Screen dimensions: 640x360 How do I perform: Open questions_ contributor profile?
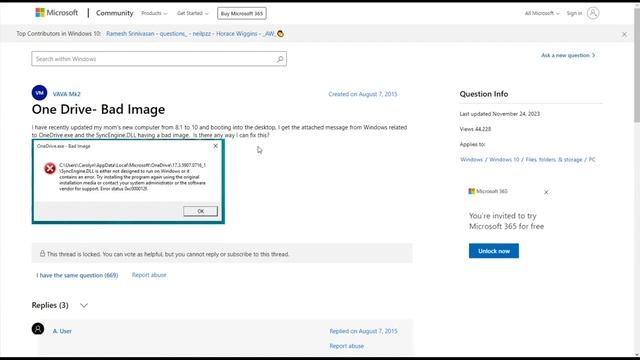coord(173,33)
